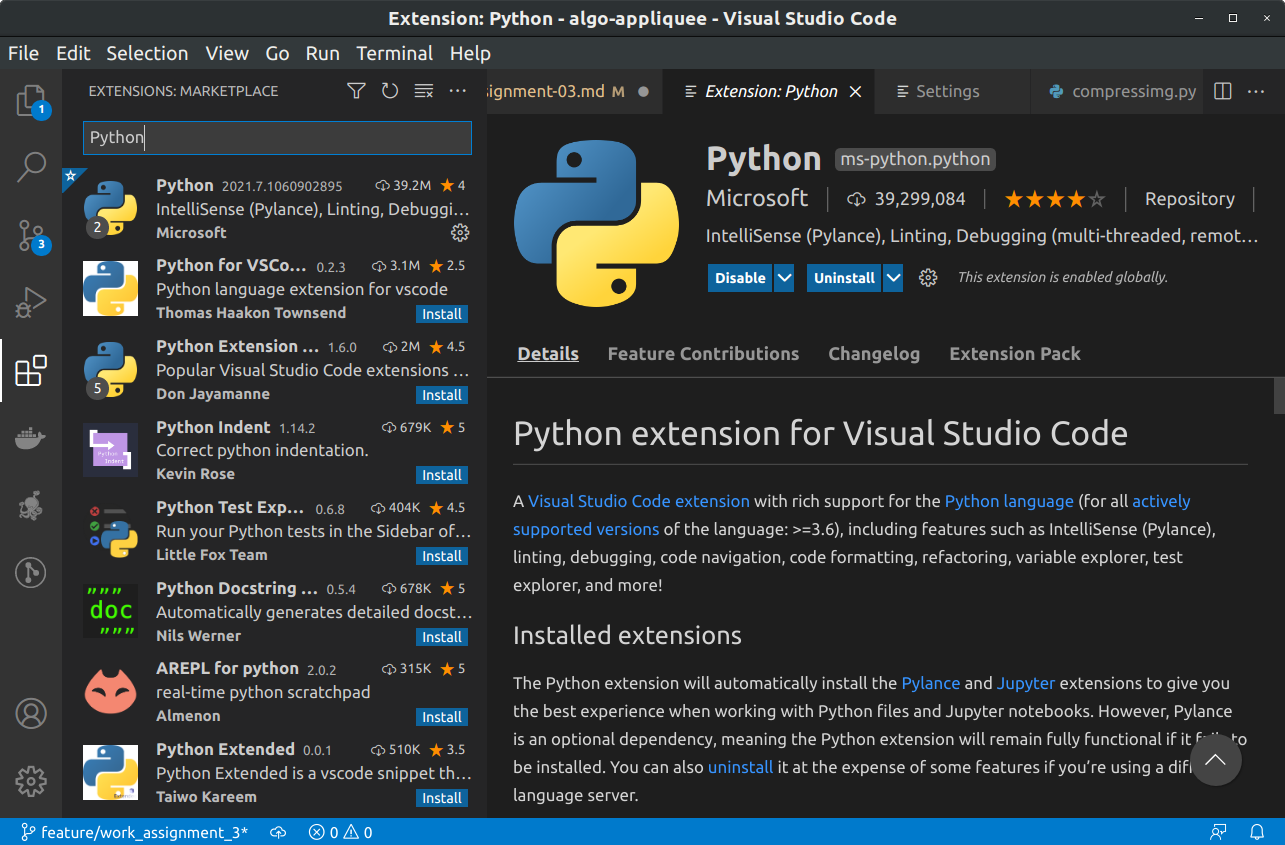Install Python Indent extension
The height and width of the screenshot is (845, 1285).
pos(441,475)
